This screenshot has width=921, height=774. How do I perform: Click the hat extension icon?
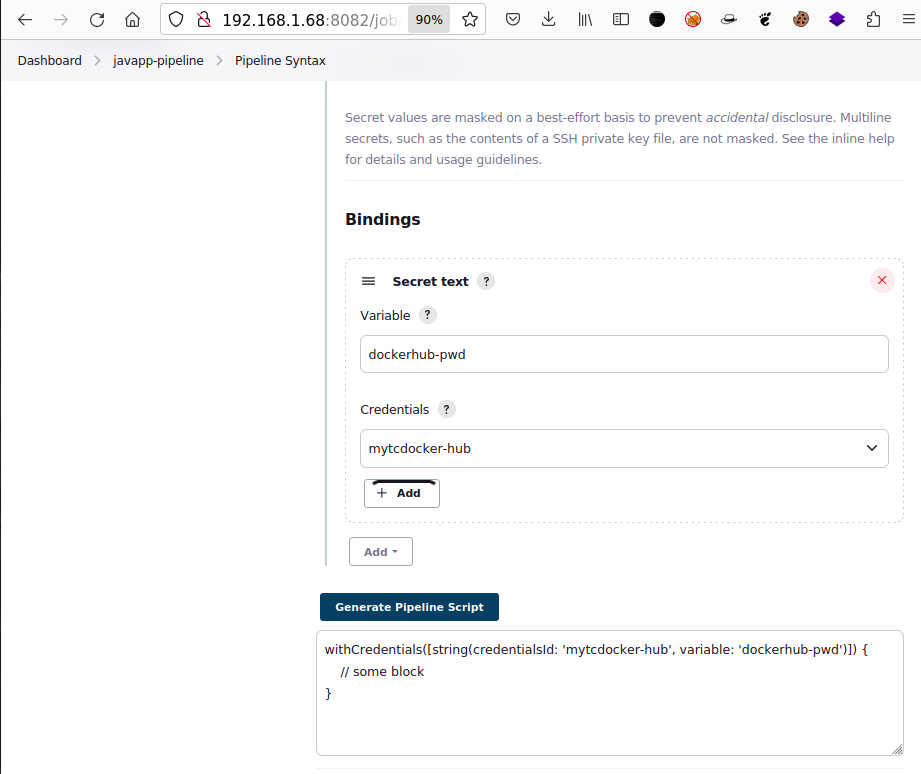tap(729, 20)
